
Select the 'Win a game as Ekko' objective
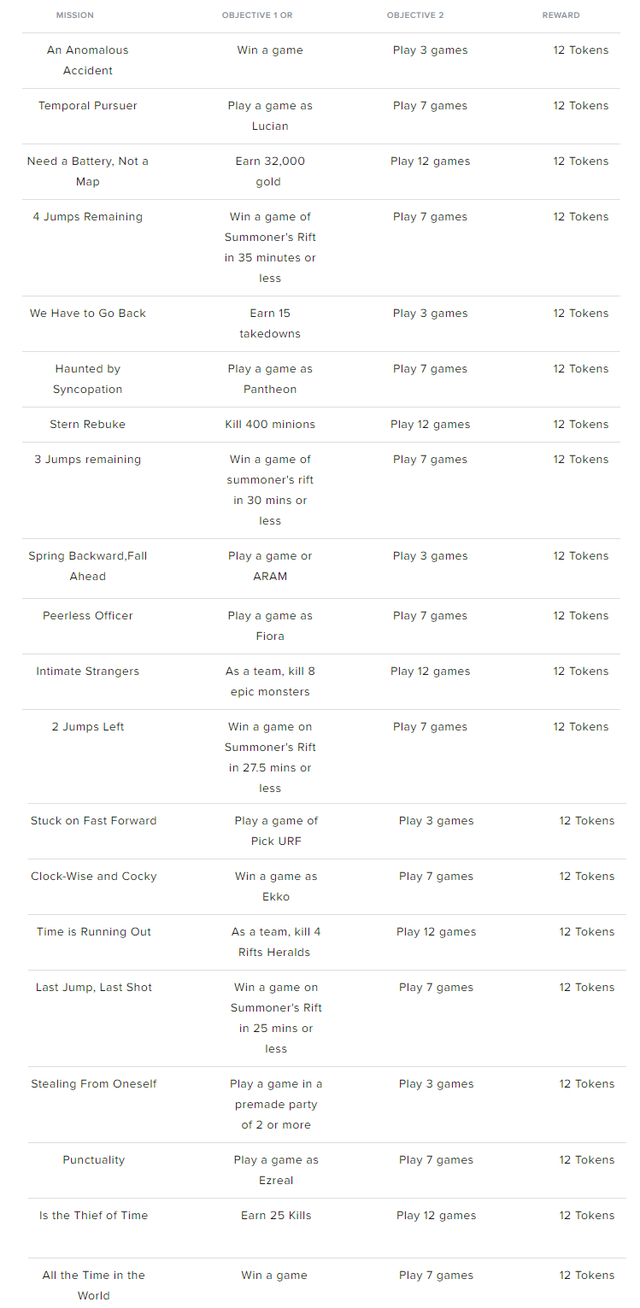pyautogui.click(x=276, y=886)
